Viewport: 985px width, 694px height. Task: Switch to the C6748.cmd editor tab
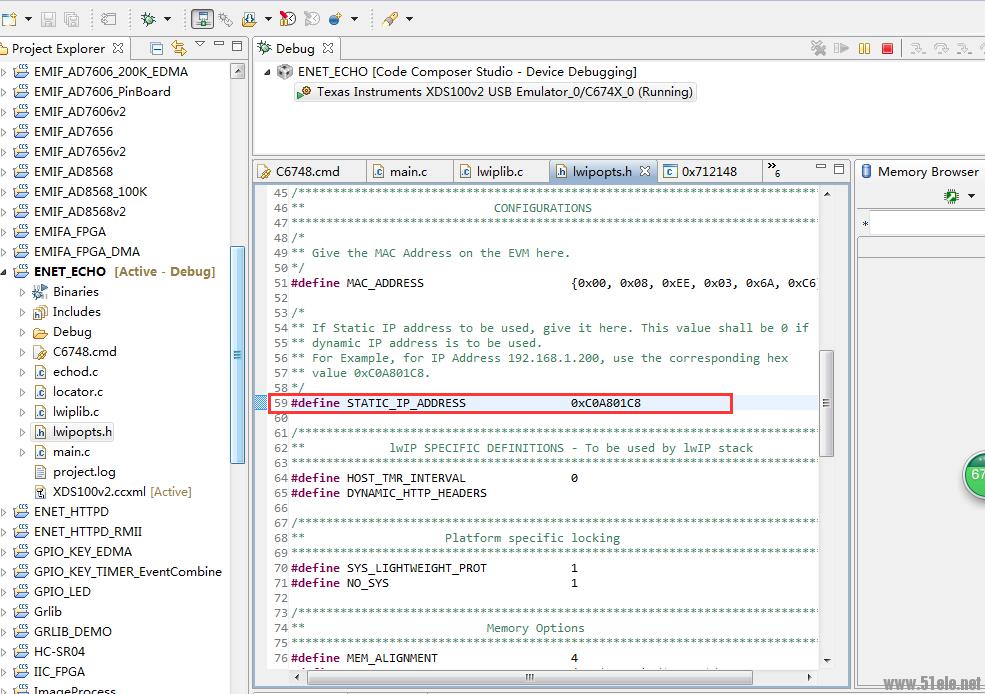308,171
